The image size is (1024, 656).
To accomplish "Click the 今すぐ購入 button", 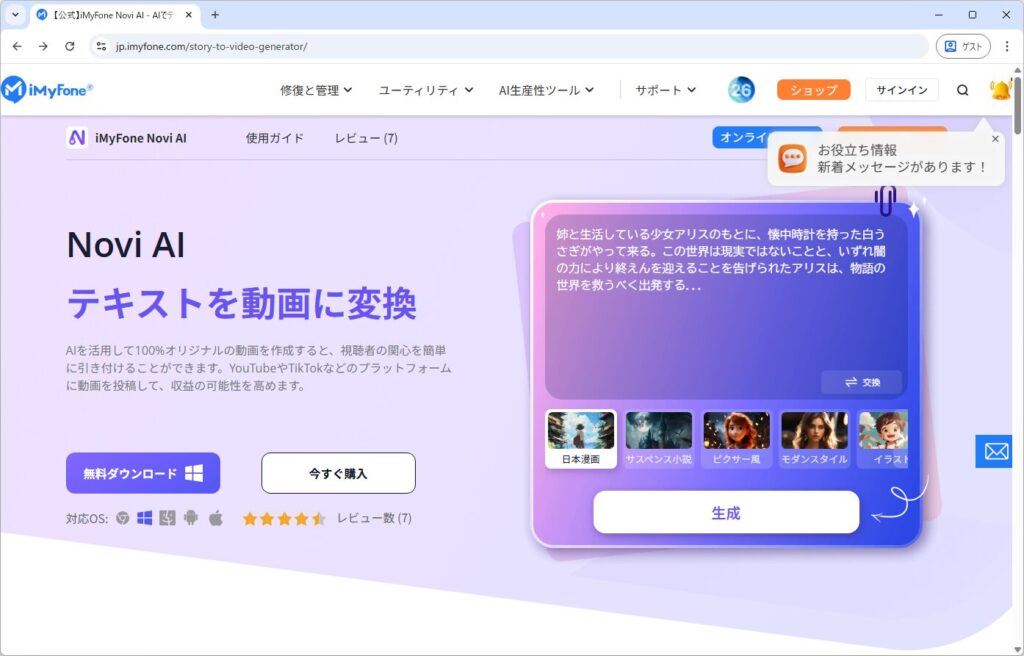I will 338,473.
